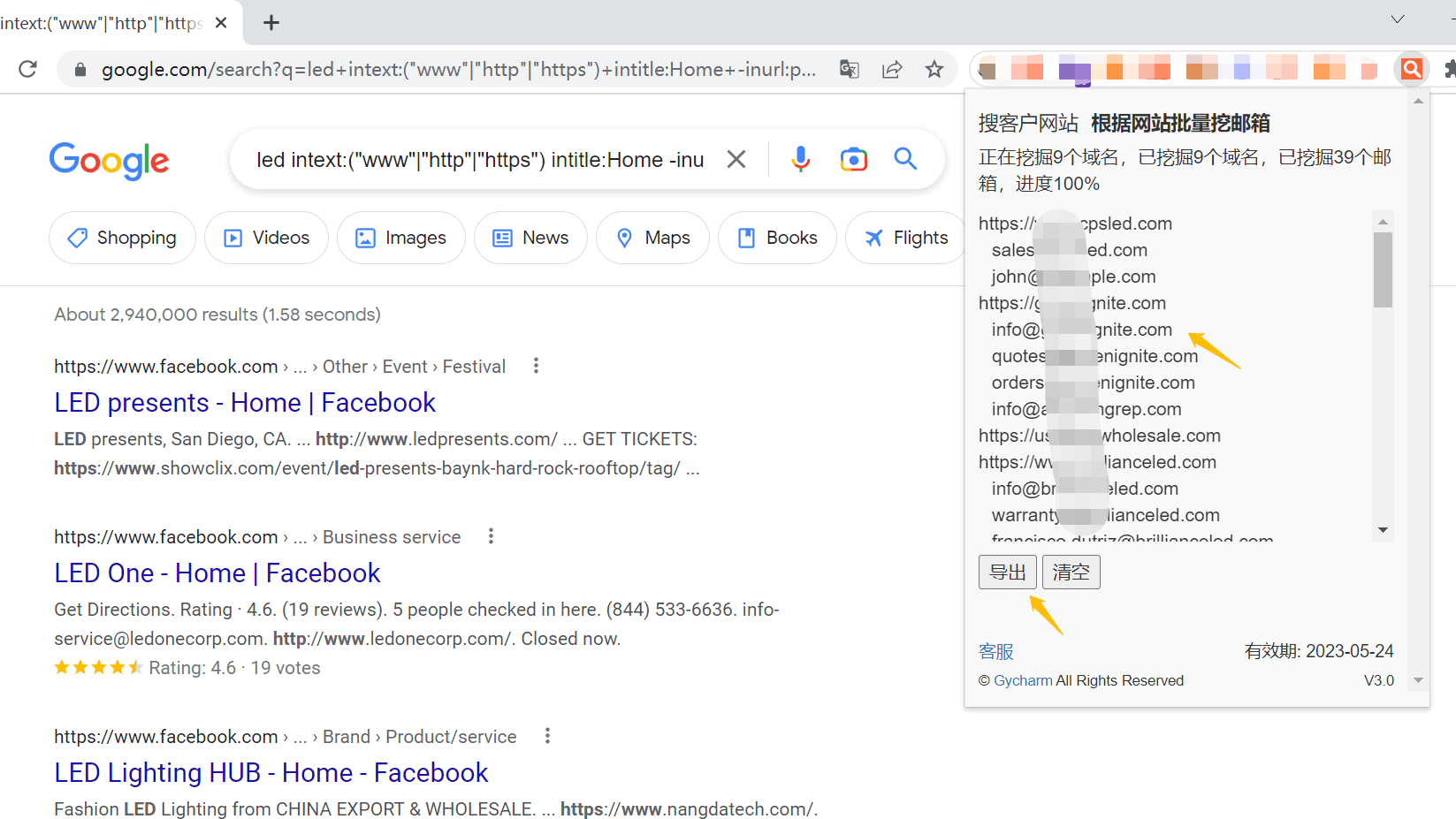The width and height of the screenshot is (1456, 819).
Task: Click popup outer scroll up arrow
Action: pos(1419,102)
